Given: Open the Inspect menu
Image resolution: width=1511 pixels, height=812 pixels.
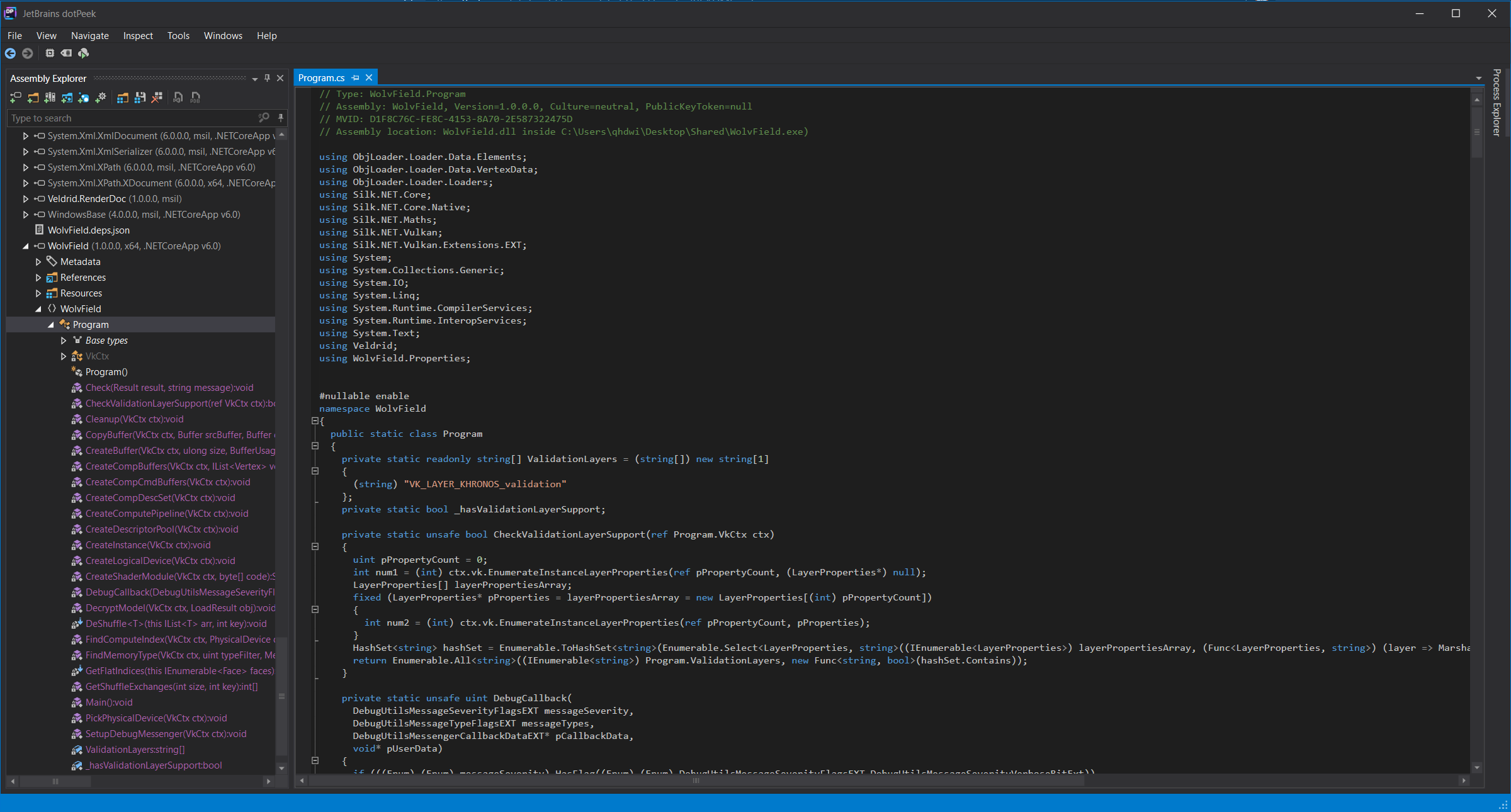Looking at the screenshot, I should point(138,36).
